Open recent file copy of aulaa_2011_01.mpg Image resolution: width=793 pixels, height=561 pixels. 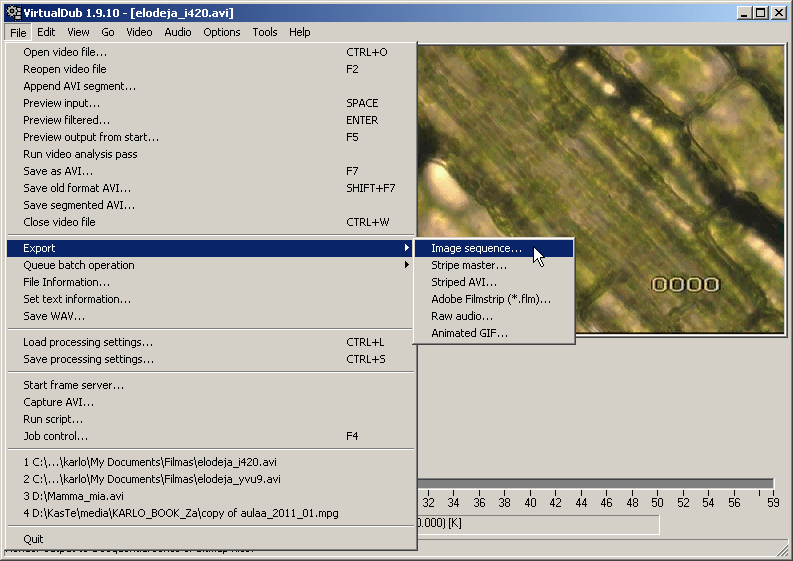(211, 513)
